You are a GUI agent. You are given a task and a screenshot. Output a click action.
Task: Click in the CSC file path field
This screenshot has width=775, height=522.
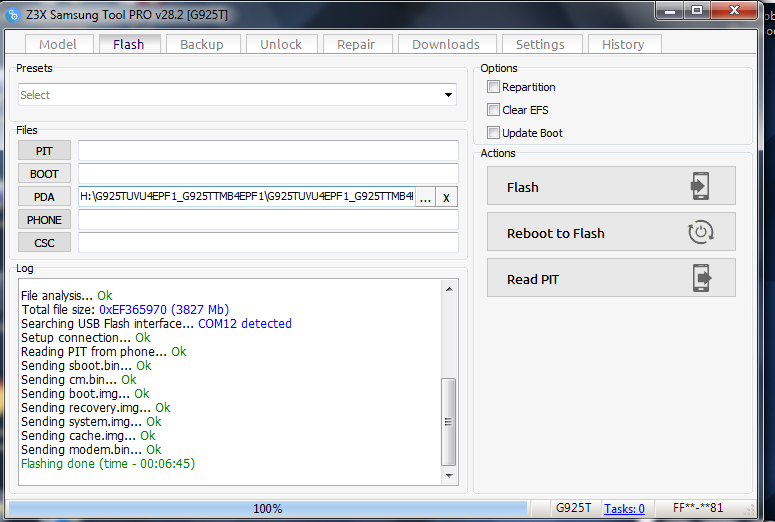(x=268, y=243)
